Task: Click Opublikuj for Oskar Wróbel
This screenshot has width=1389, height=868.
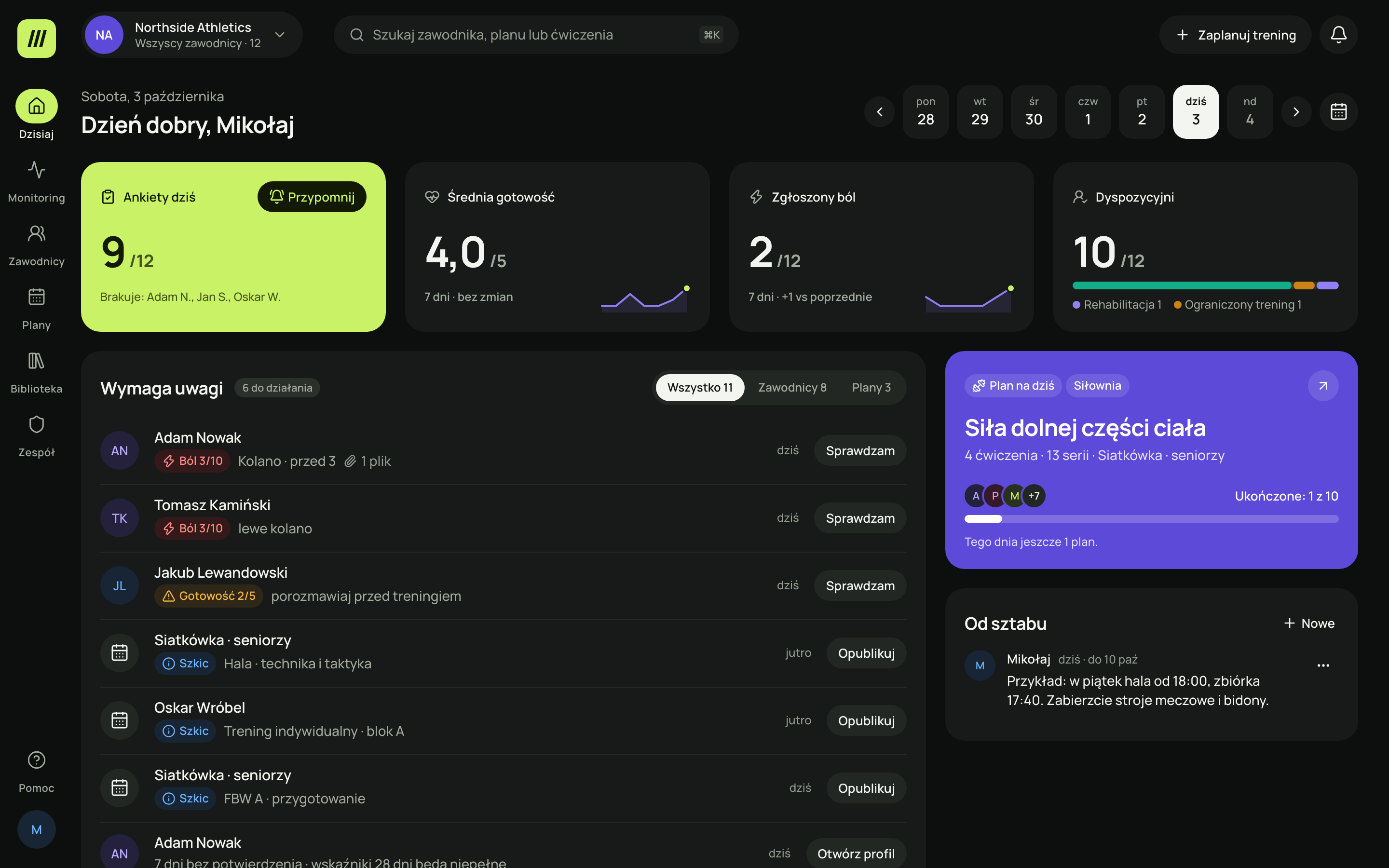Action: click(x=866, y=720)
